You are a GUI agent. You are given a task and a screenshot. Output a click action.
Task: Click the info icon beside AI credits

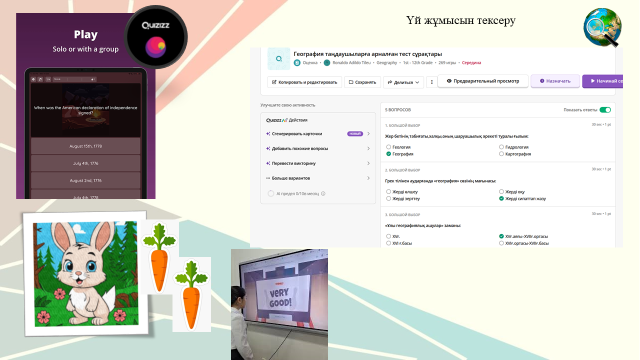pyautogui.click(x=323, y=193)
